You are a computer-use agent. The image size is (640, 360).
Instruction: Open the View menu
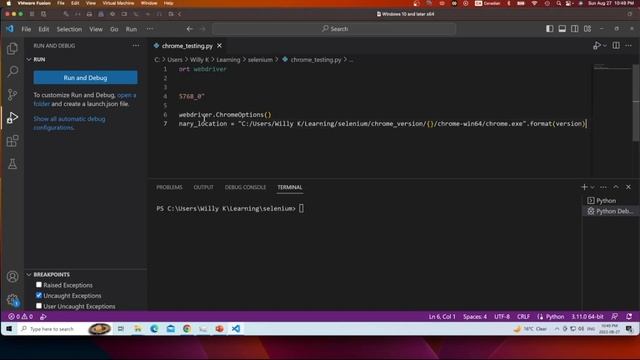click(96, 29)
